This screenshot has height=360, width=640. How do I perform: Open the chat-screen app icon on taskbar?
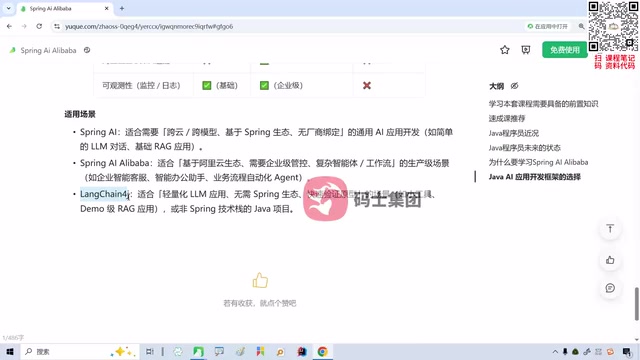coord(219,351)
